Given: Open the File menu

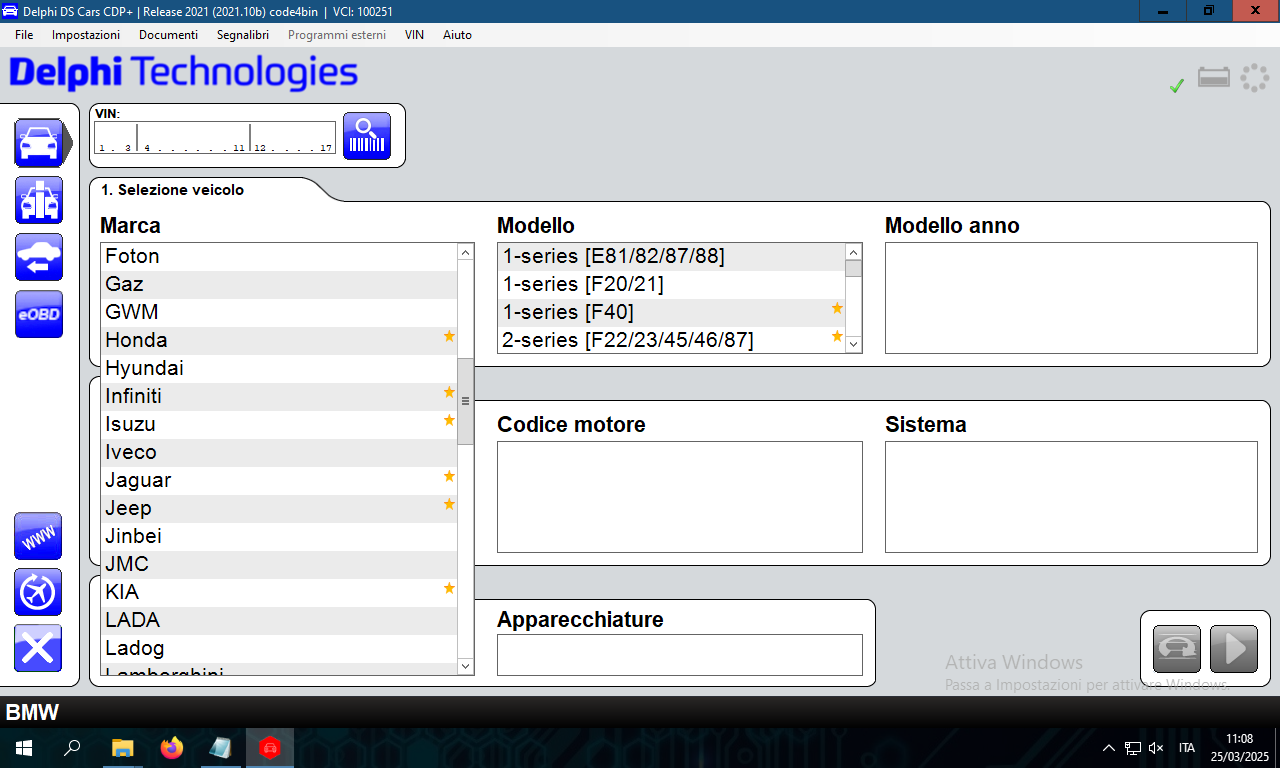Looking at the screenshot, I should pos(24,35).
